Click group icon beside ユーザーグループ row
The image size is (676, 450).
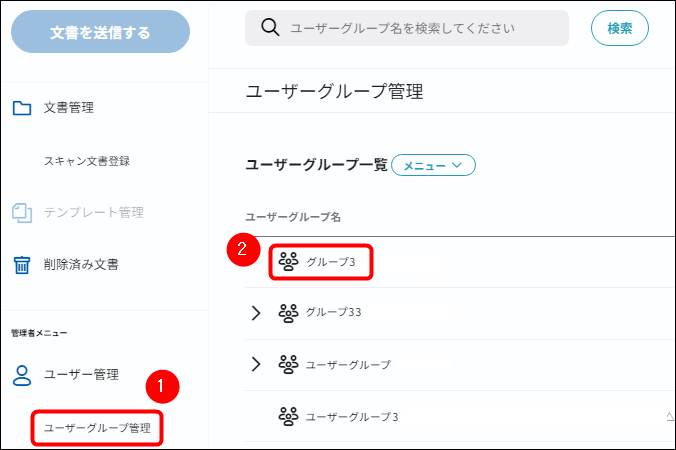288,365
